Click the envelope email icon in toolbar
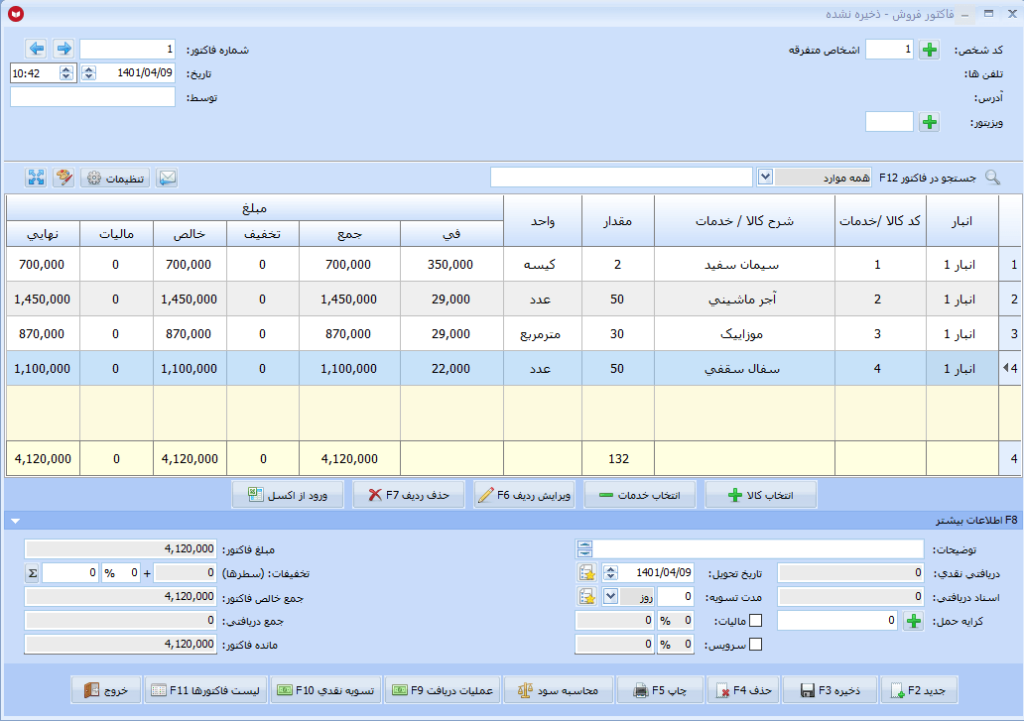The width and height of the screenshot is (1024, 721). [167, 178]
